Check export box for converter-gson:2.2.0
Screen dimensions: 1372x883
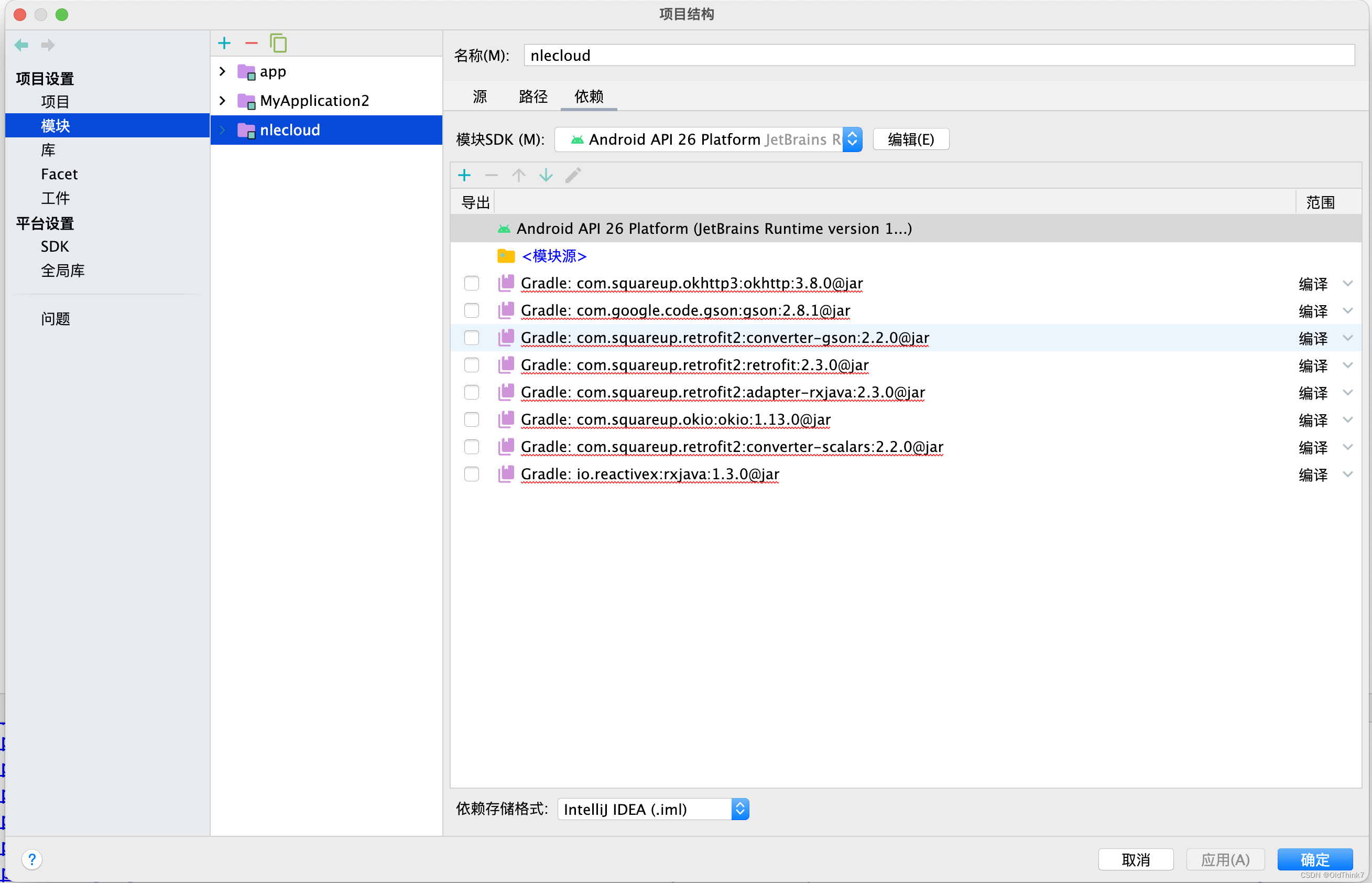(471, 338)
